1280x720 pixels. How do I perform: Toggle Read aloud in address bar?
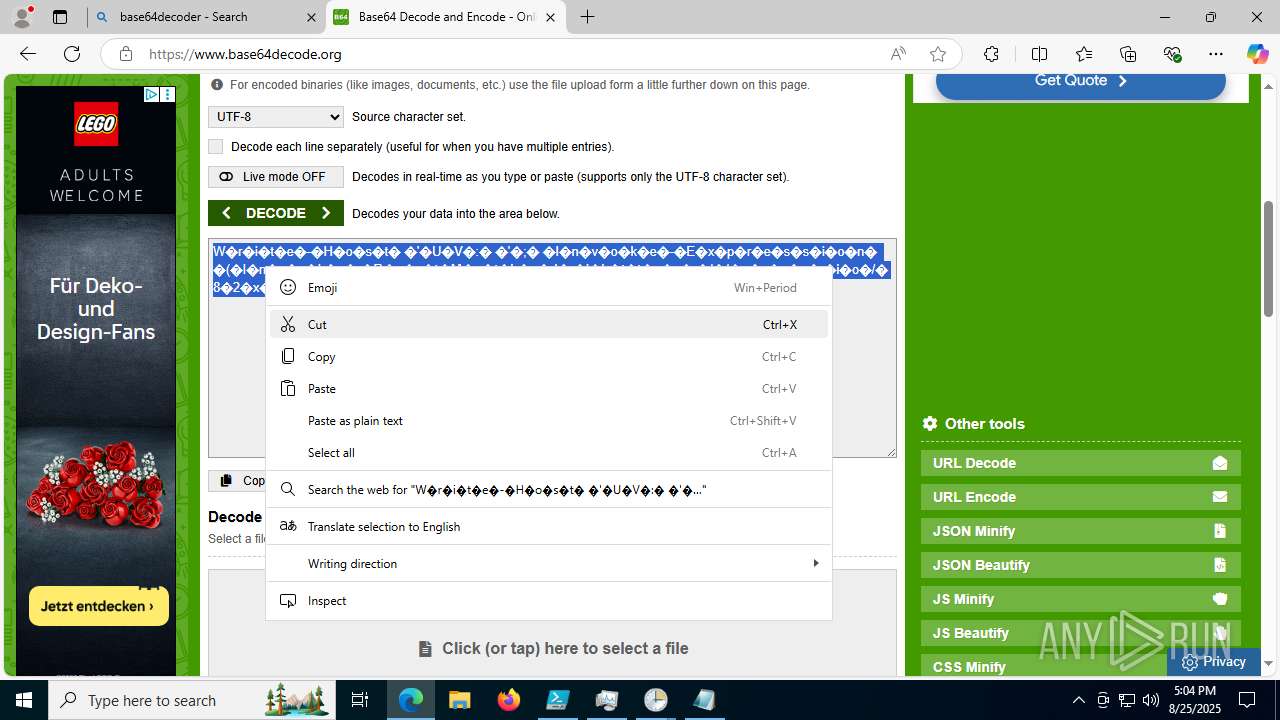coord(898,54)
